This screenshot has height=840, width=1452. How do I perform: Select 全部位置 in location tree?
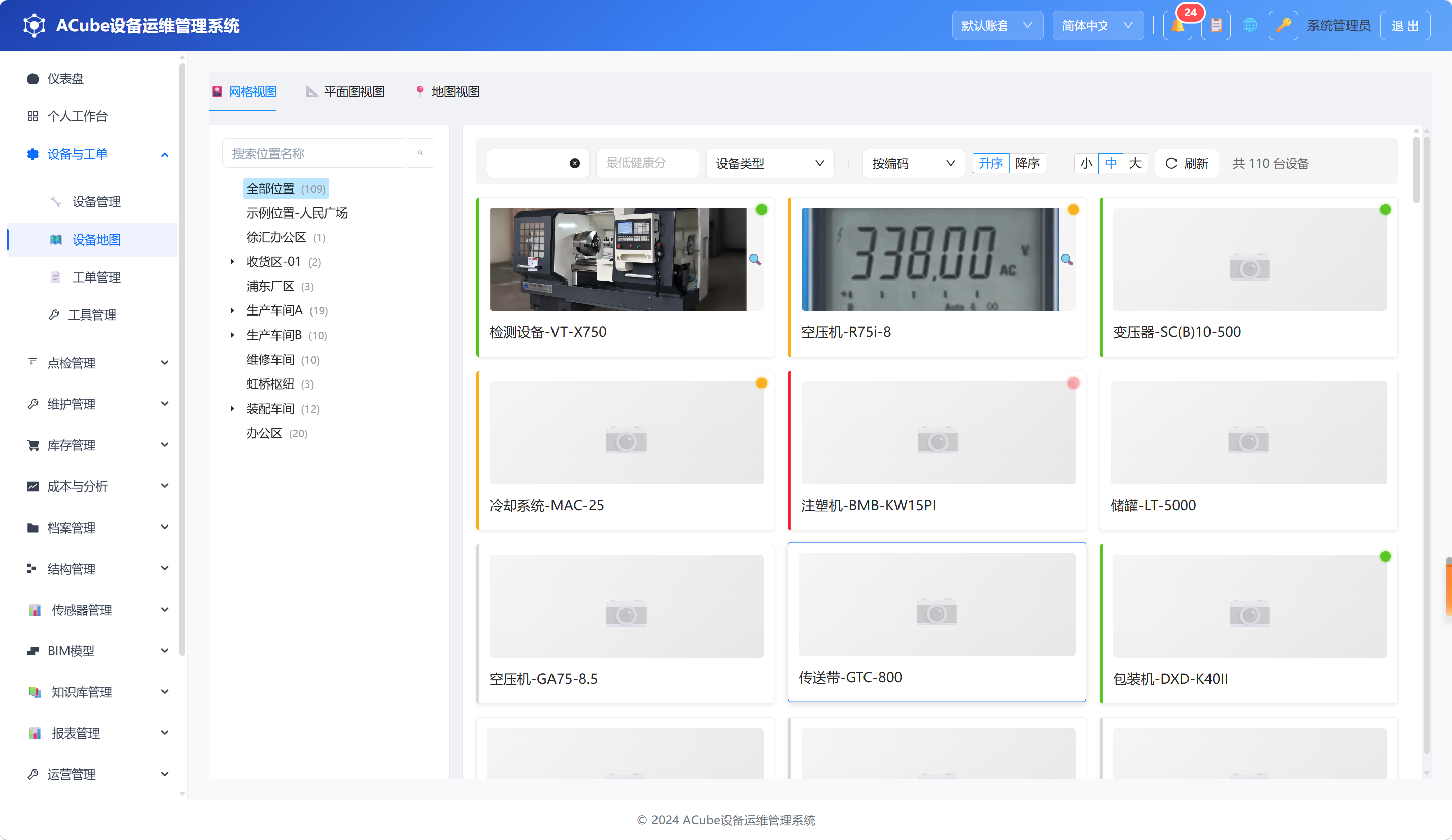point(286,188)
